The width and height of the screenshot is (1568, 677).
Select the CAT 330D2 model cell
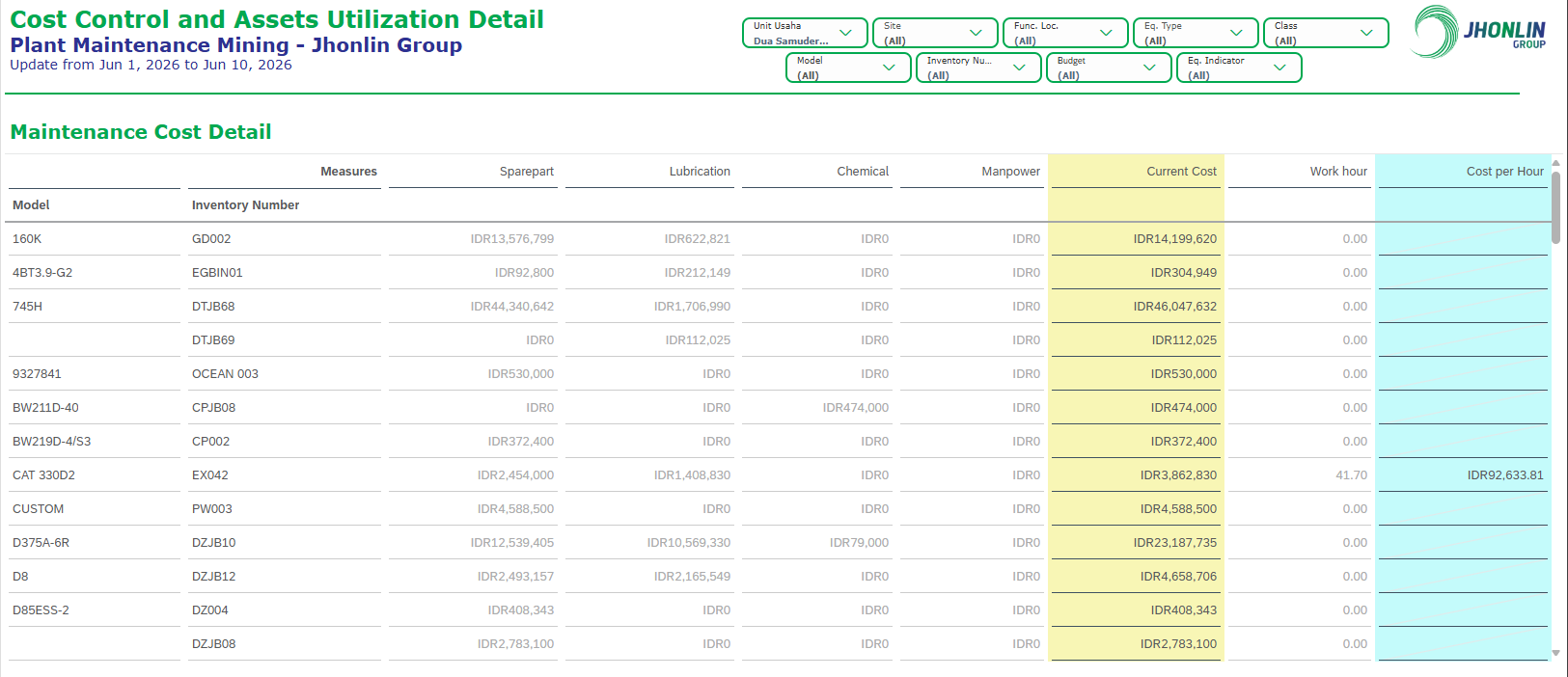click(43, 475)
